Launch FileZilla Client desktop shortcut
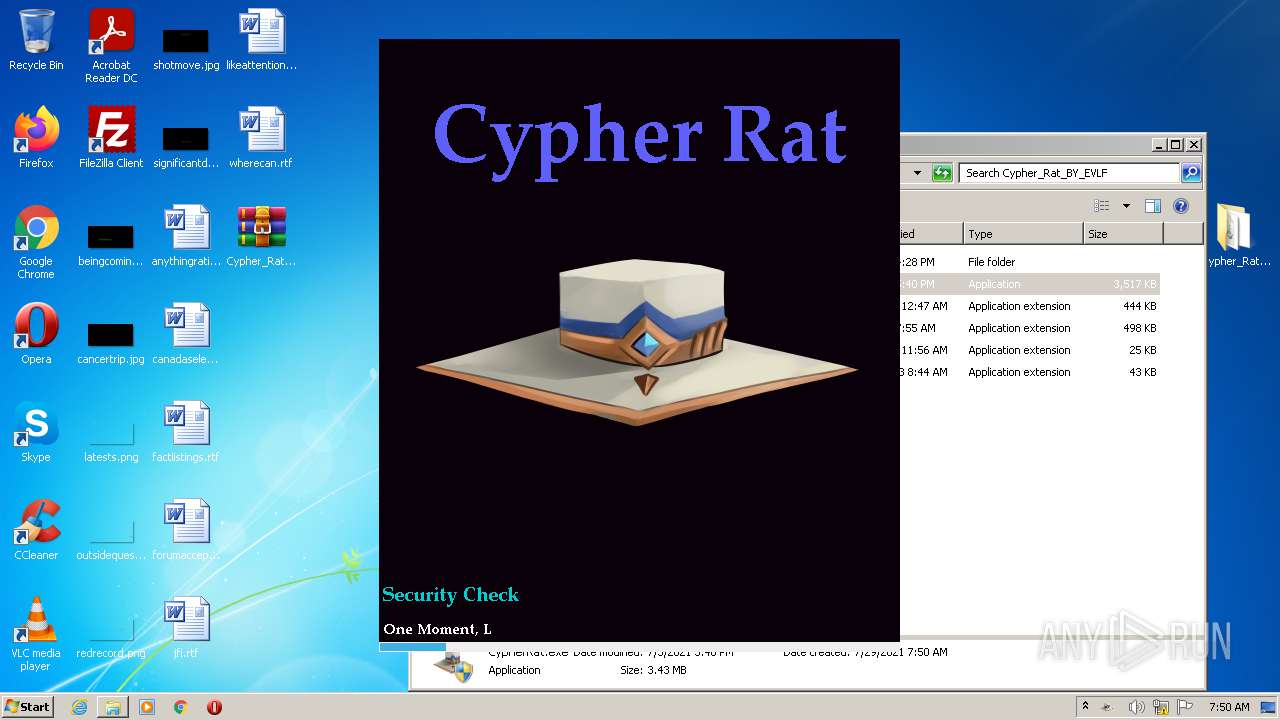This screenshot has height=720, width=1280. pyautogui.click(x=111, y=138)
